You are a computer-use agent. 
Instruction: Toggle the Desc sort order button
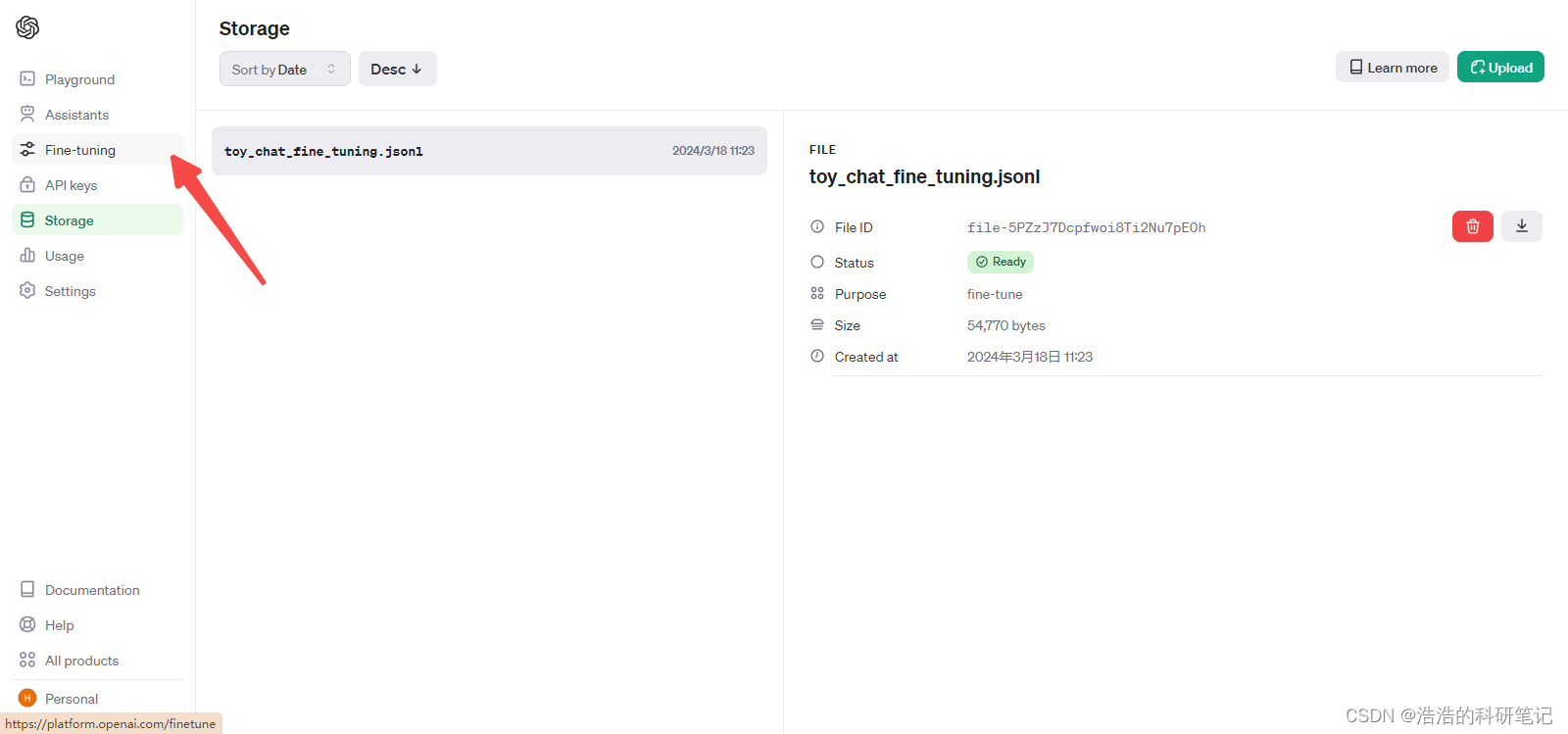click(x=397, y=69)
